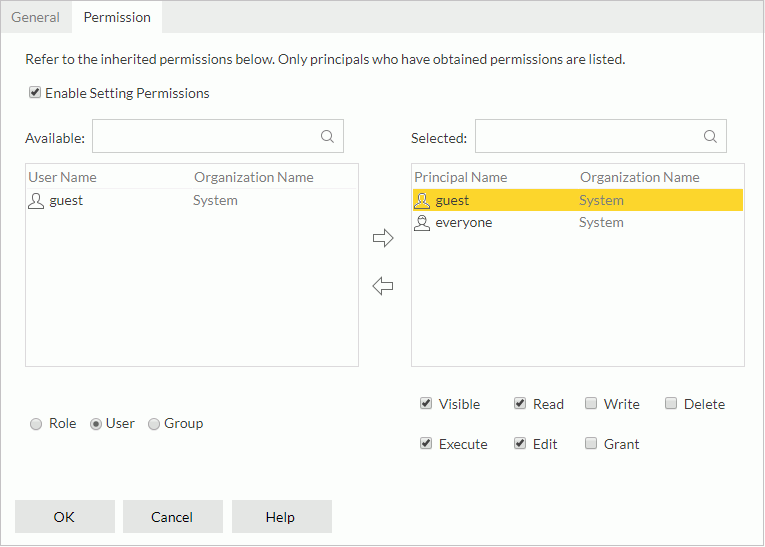Image resolution: width=765 pixels, height=547 pixels.
Task: Focus the Available search input field
Action: coord(218,136)
